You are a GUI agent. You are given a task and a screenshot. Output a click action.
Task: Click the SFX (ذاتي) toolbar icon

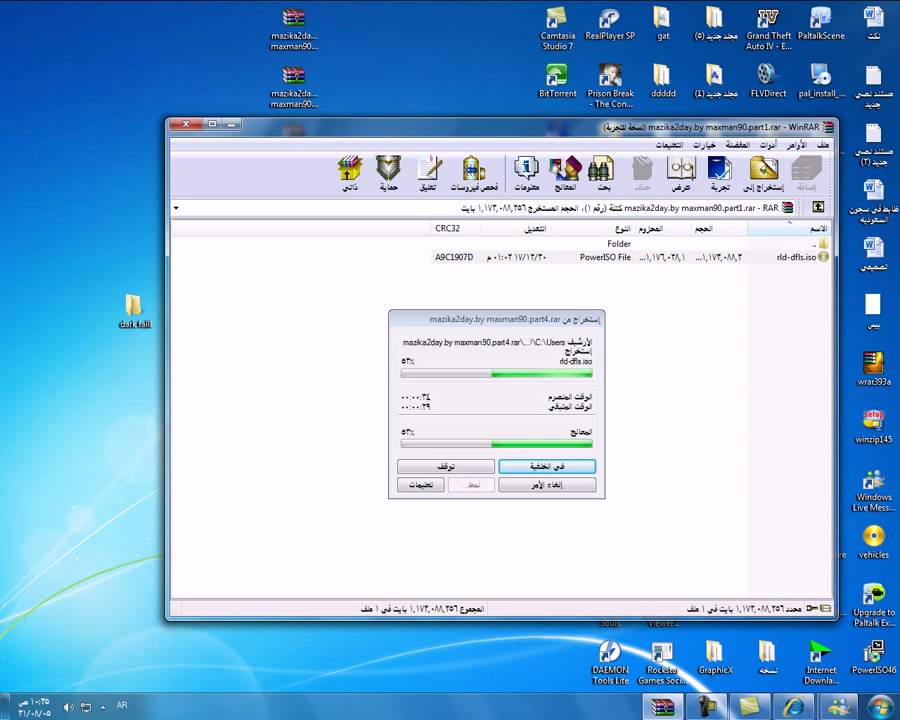[350, 173]
